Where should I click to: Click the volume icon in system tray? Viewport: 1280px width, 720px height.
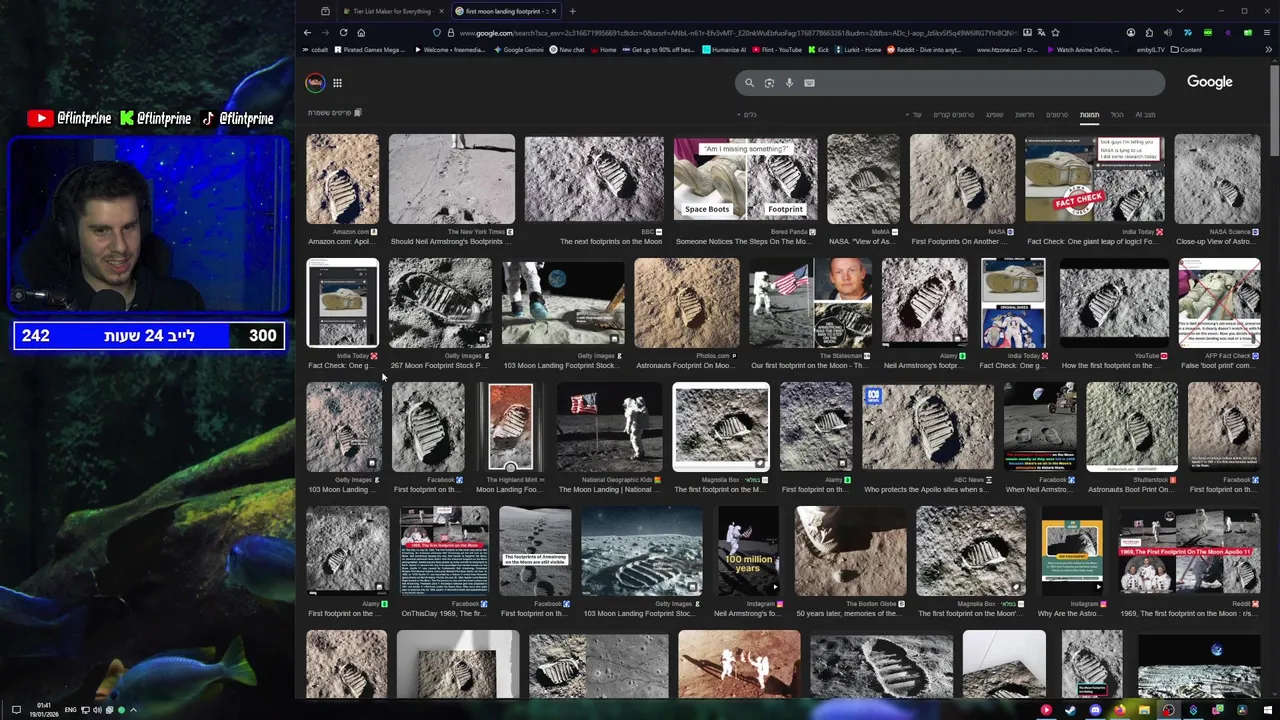click(97, 710)
